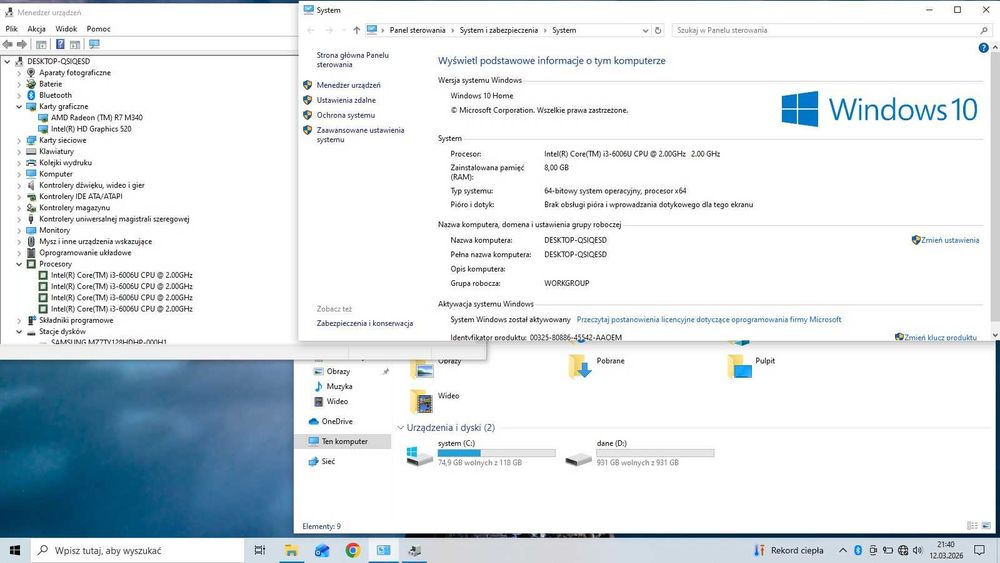This screenshot has height=563, width=1000.
Task: Expand the Monitory category
Action: (19, 230)
